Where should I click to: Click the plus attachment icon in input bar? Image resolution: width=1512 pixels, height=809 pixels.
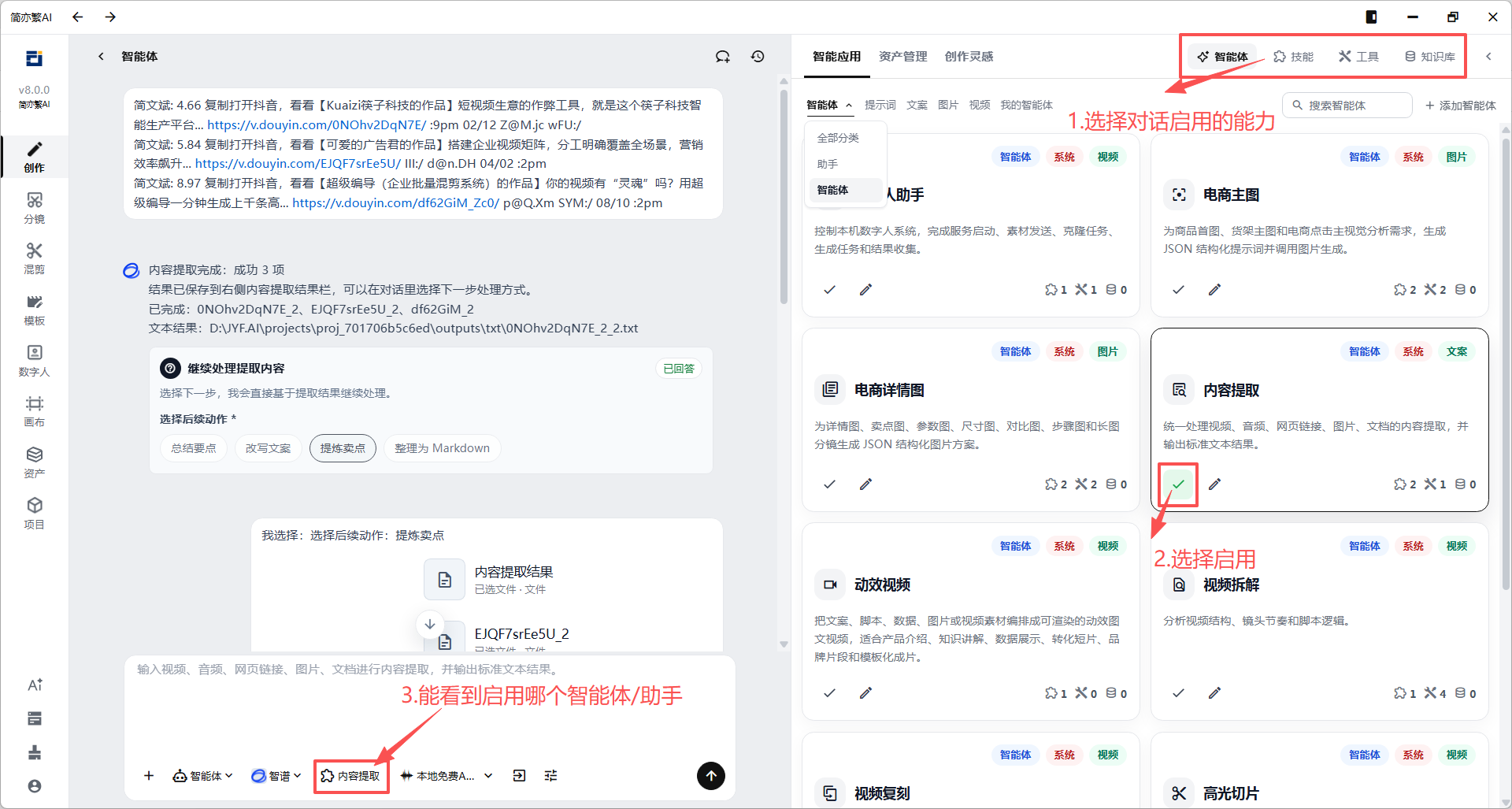(149, 776)
